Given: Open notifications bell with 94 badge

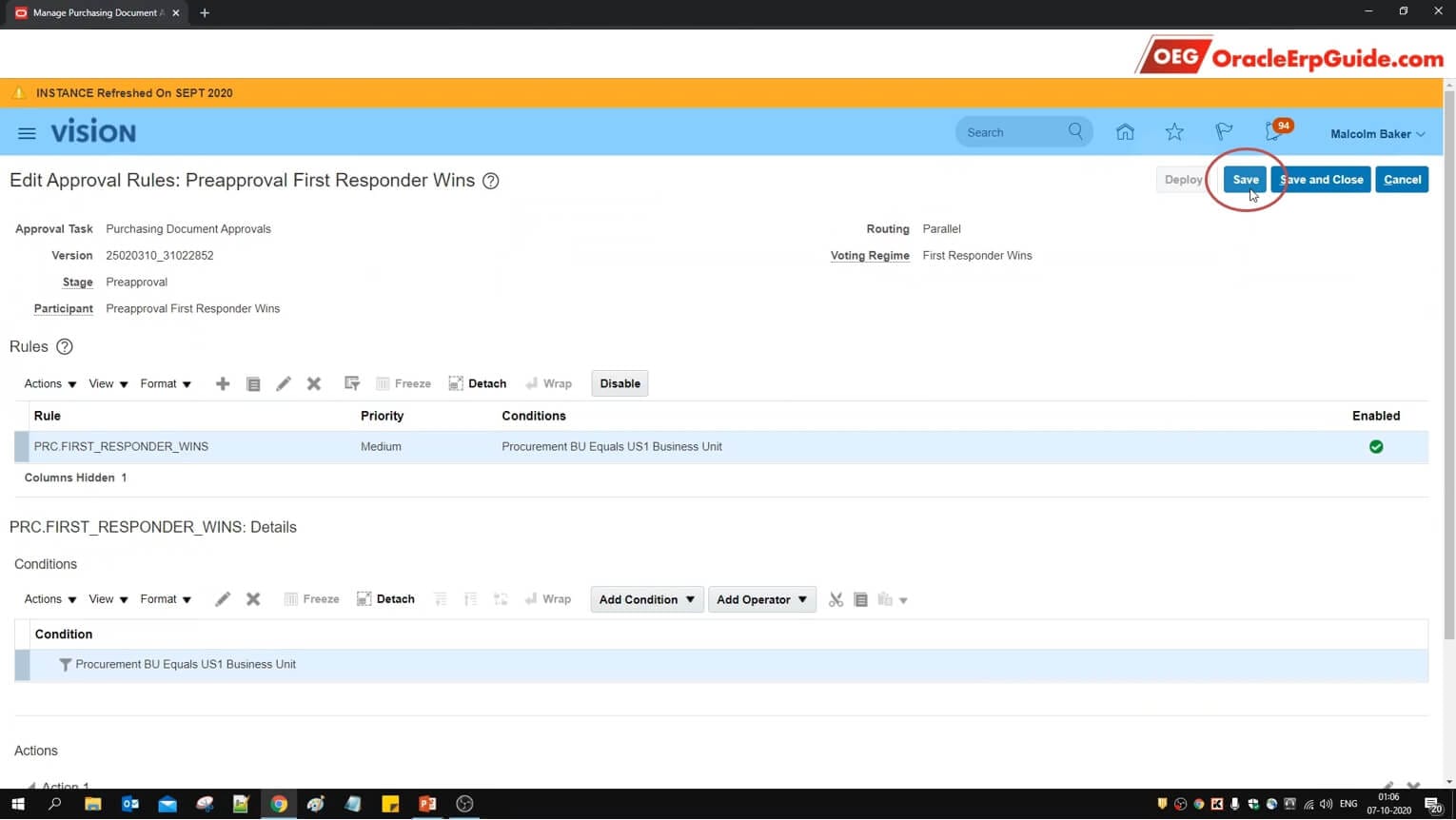Looking at the screenshot, I should [1276, 131].
